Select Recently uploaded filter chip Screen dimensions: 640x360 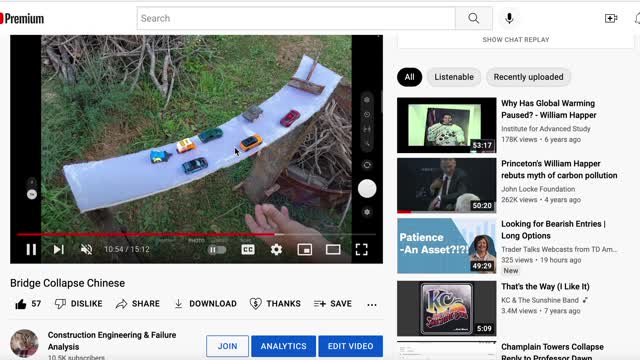pyautogui.click(x=528, y=77)
